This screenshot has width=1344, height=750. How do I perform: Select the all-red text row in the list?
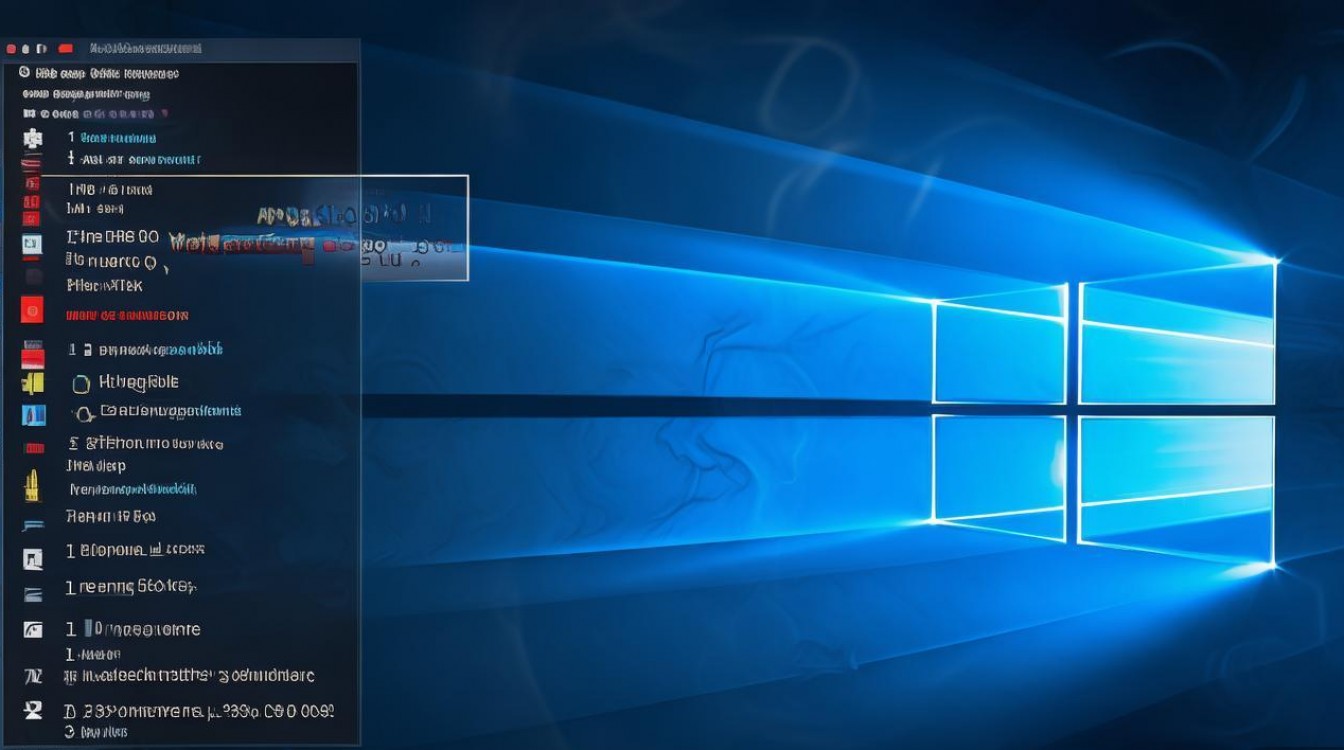tap(127, 315)
